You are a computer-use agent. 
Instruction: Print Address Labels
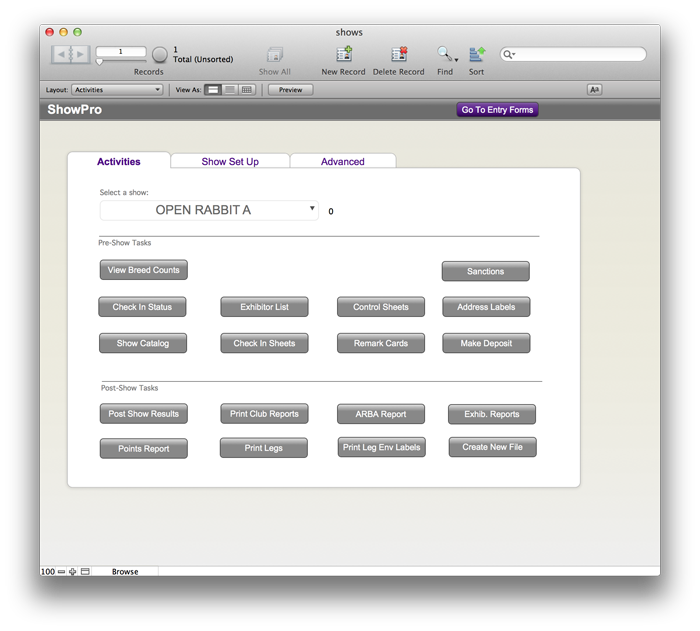click(x=486, y=307)
